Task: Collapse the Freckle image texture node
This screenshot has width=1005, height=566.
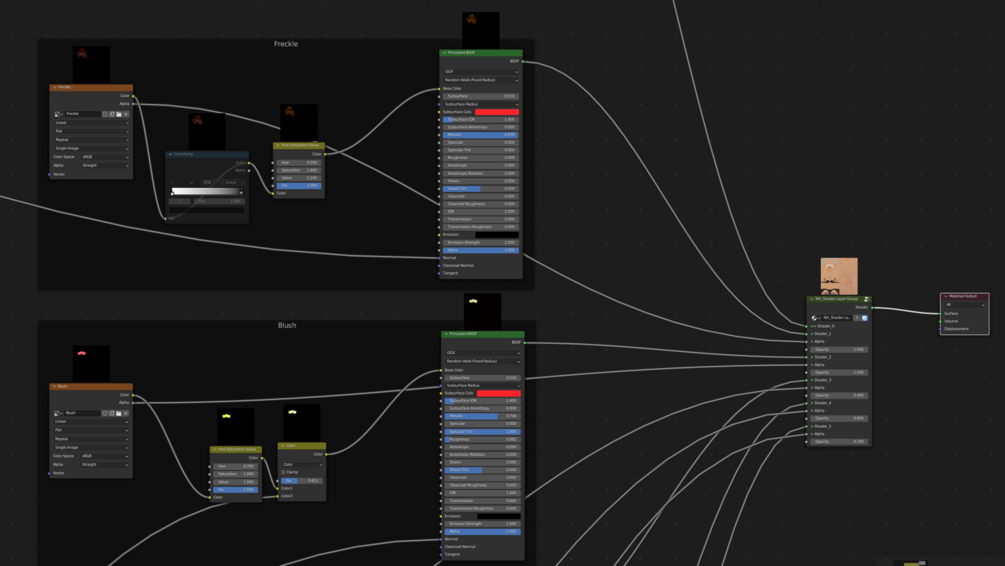Action: click(55, 87)
